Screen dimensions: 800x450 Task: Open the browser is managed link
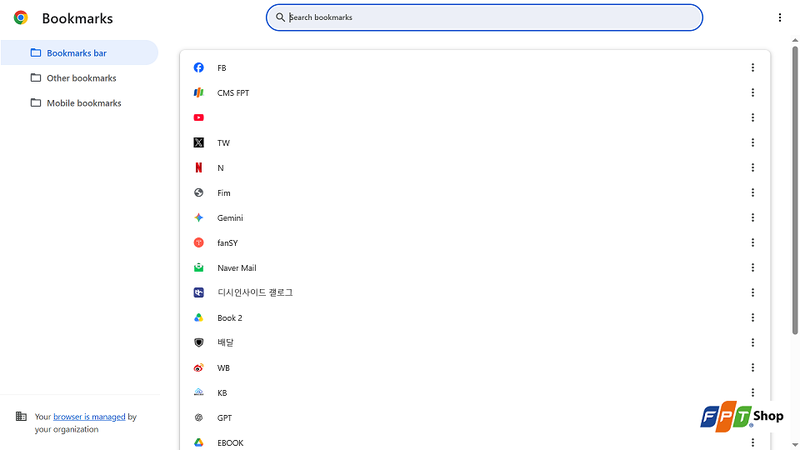click(x=89, y=417)
